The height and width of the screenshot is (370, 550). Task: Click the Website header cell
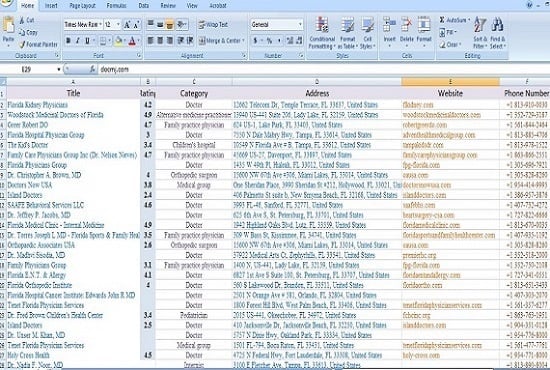pyautogui.click(x=450, y=93)
